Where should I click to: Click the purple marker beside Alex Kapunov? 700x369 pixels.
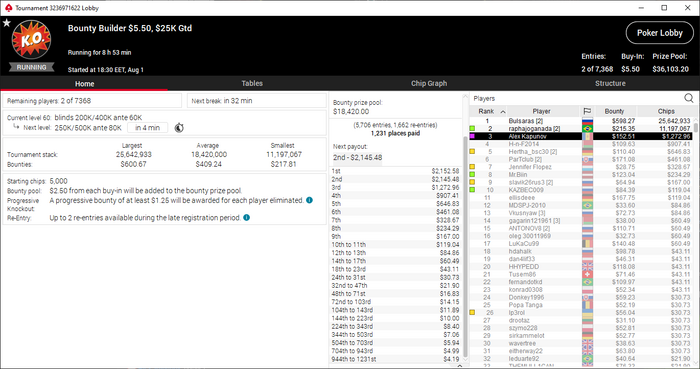tap(472, 136)
